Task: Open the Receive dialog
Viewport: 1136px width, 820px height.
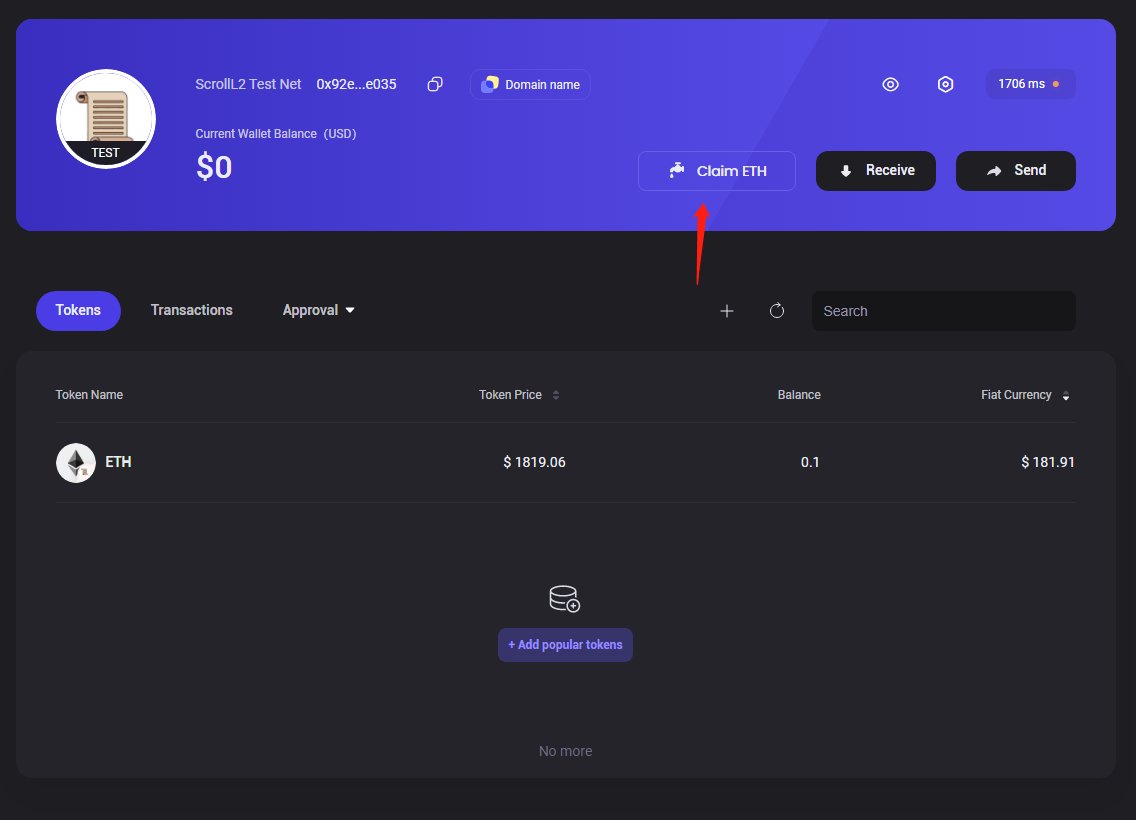Action: 876,171
